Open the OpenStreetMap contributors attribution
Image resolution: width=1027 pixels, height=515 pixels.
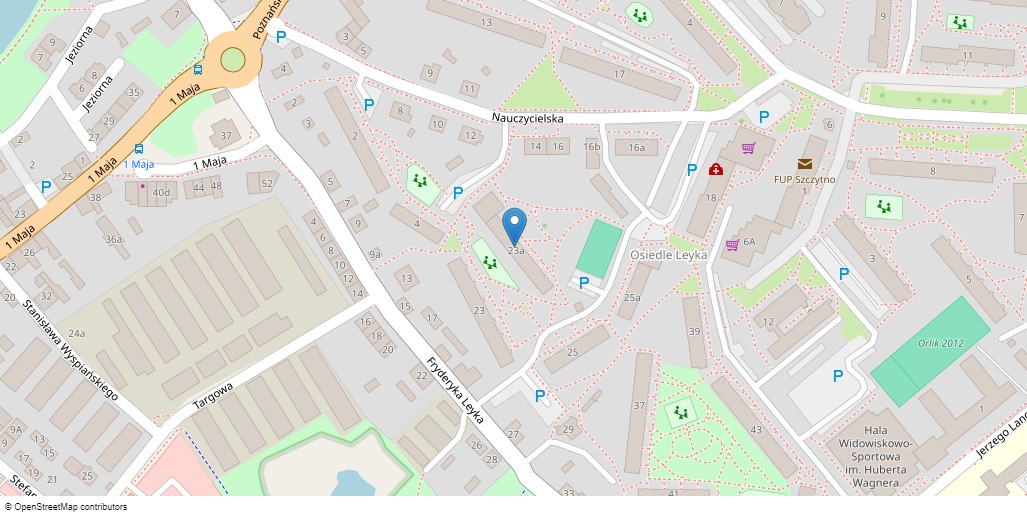(66, 507)
